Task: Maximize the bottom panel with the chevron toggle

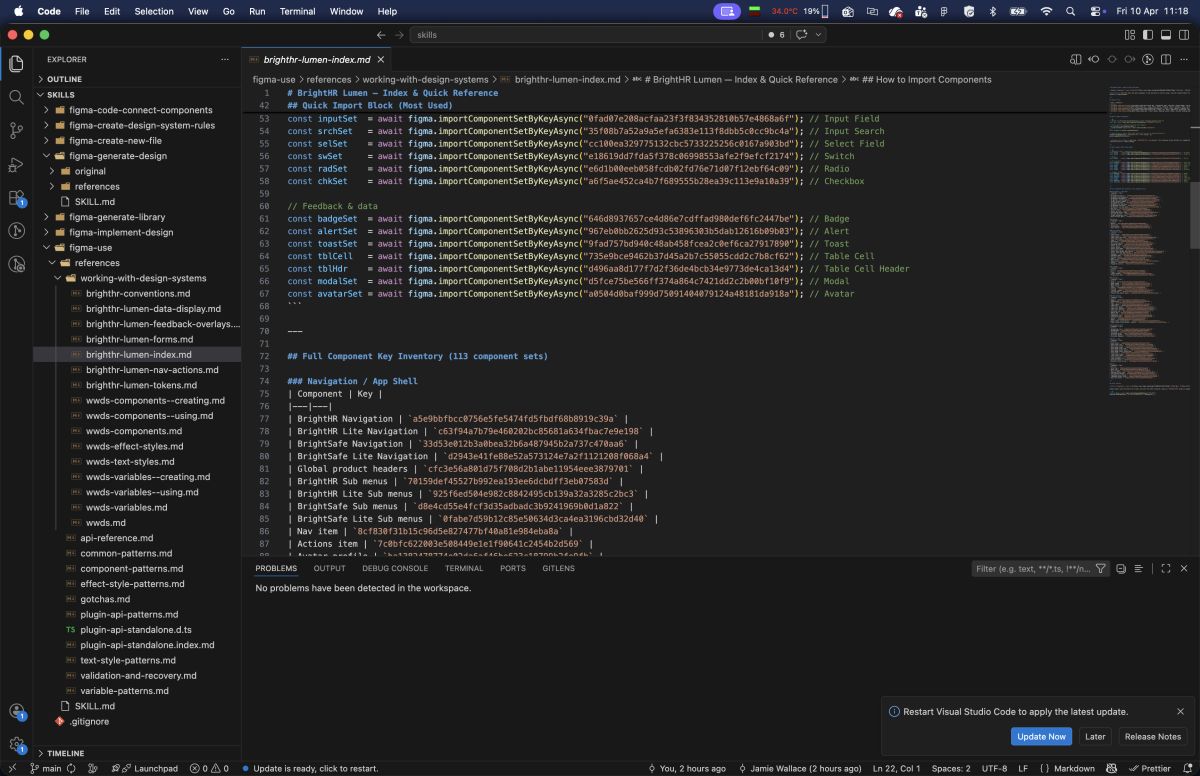Action: pyautogui.click(x=1164, y=568)
